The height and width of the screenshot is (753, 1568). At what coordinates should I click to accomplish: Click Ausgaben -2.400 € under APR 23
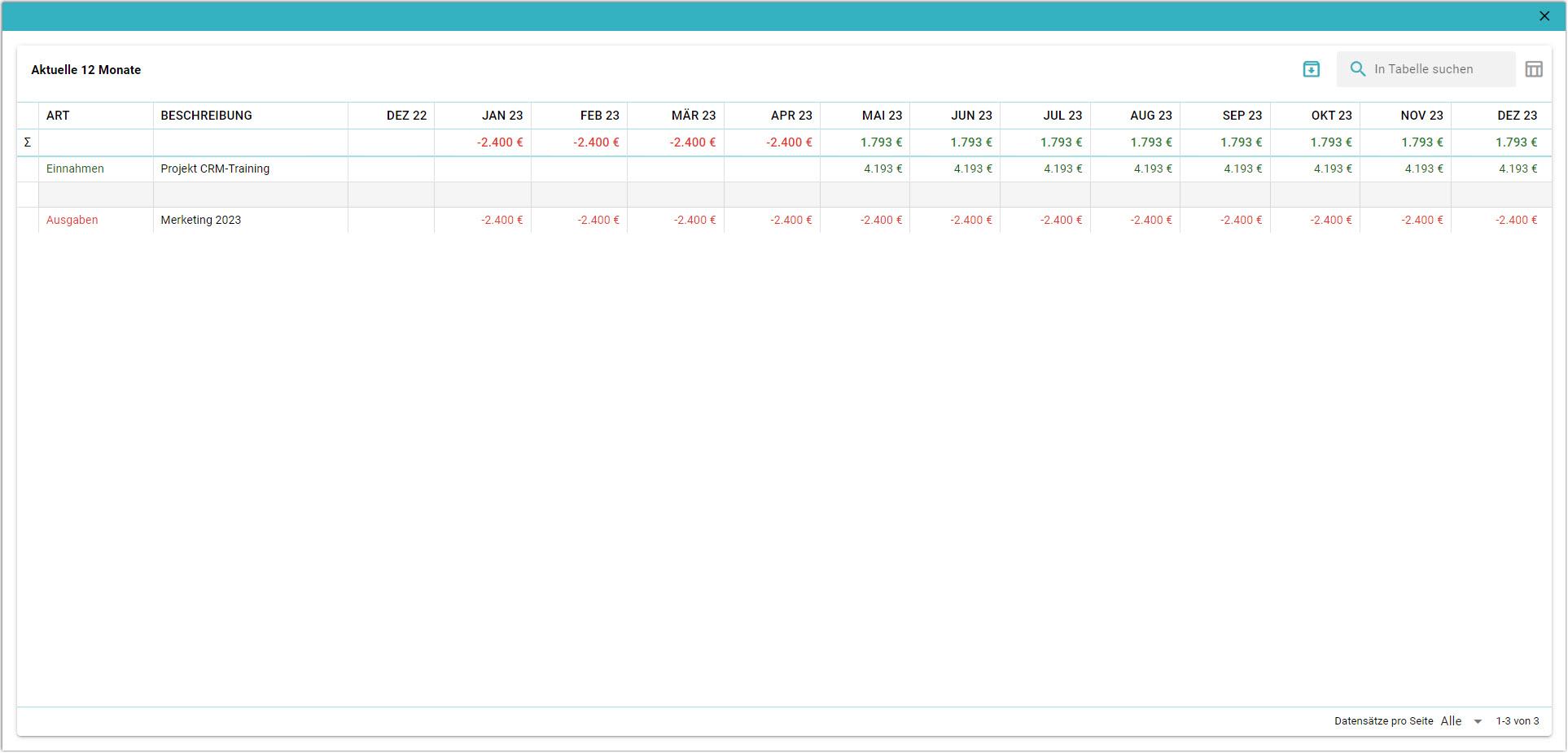point(791,220)
